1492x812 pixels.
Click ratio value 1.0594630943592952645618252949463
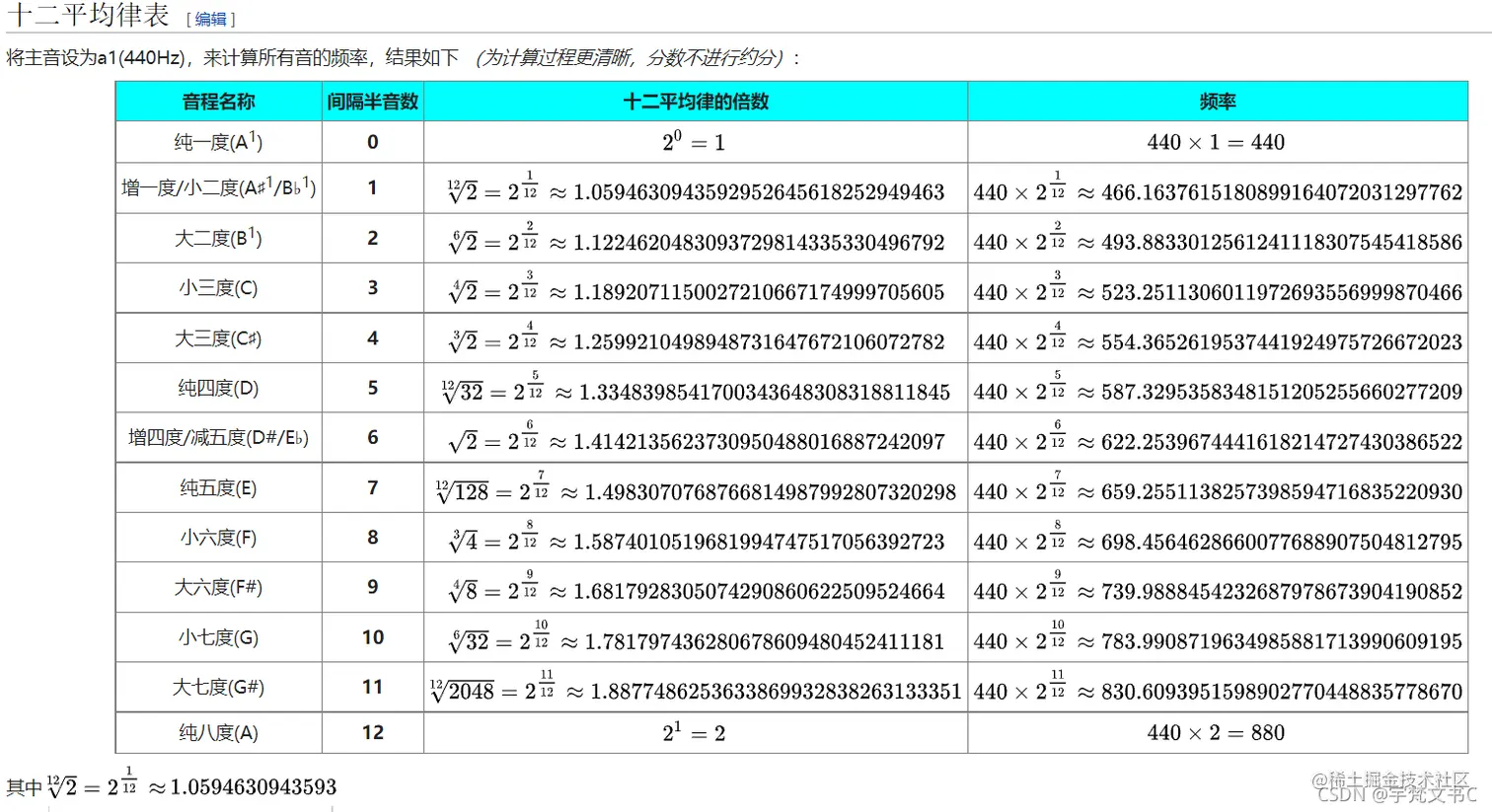(x=759, y=192)
